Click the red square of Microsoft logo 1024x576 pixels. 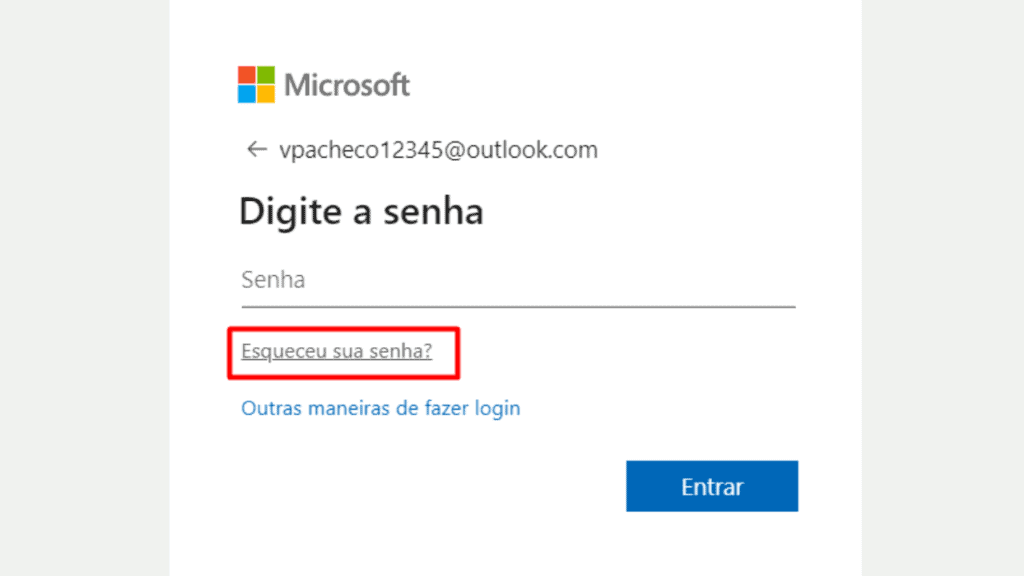coord(247,75)
